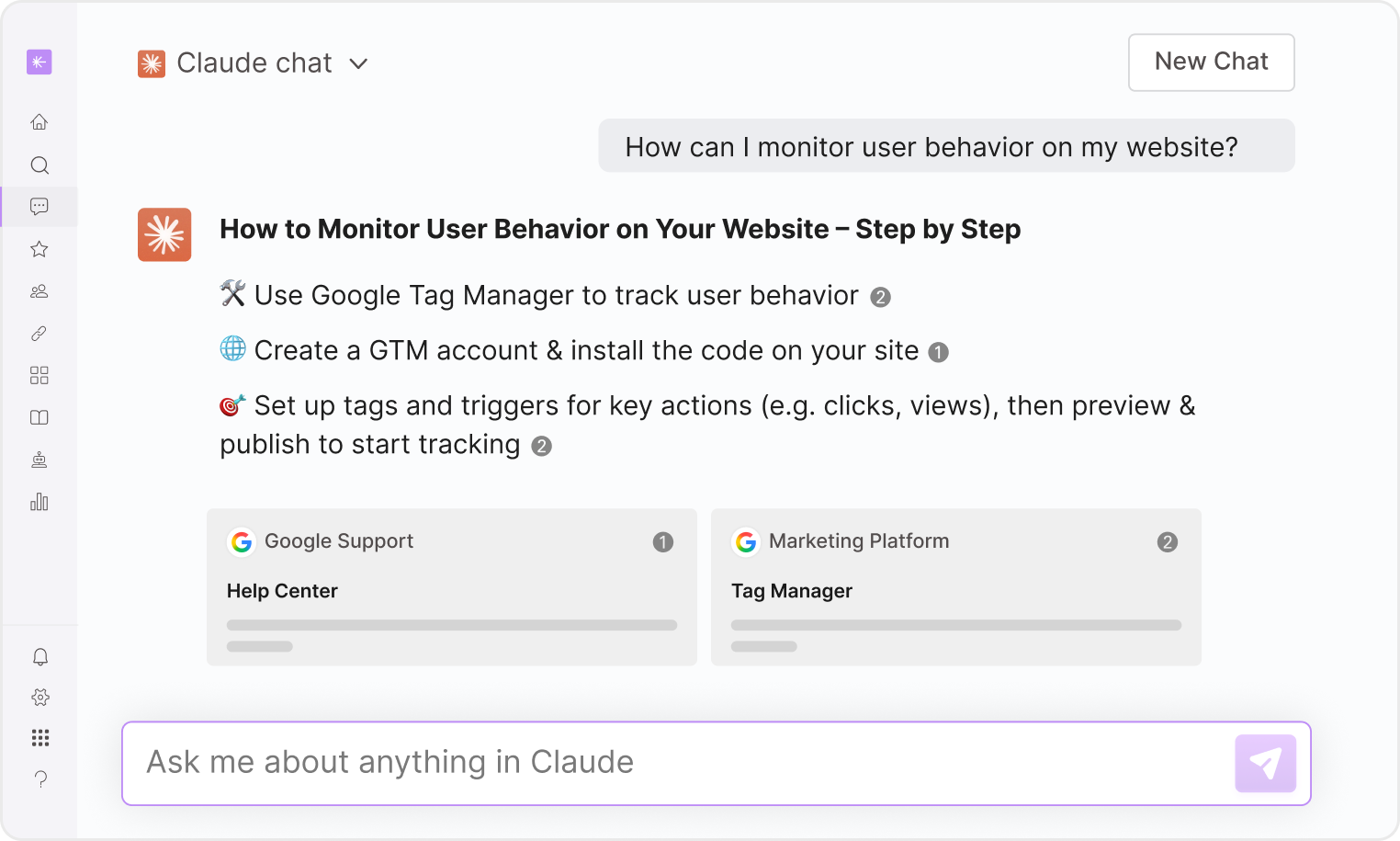The width and height of the screenshot is (1400, 841).
Task: Select the chat bubble icon in sidebar
Action: click(x=39, y=207)
